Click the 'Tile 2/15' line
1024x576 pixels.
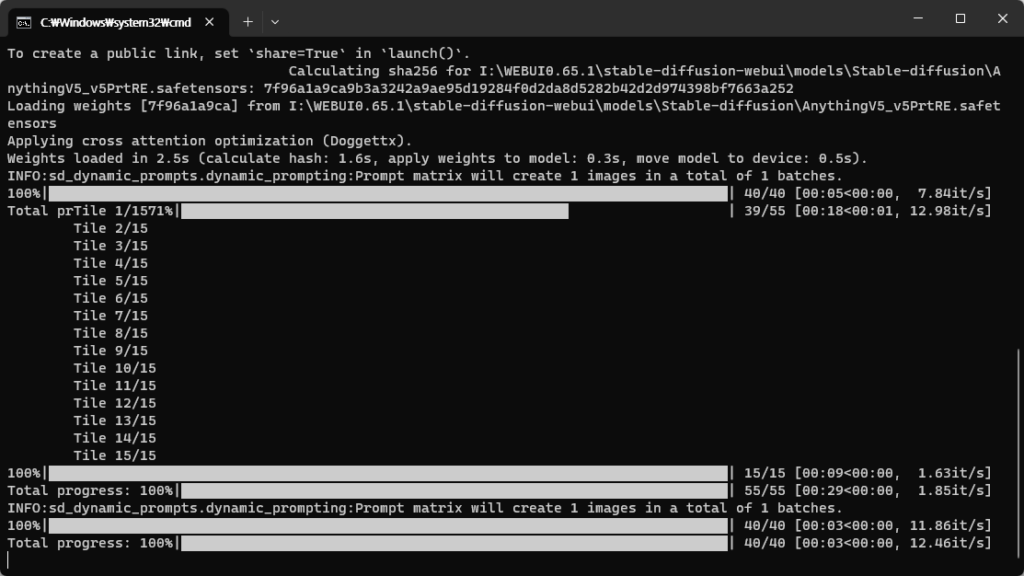click(110, 229)
